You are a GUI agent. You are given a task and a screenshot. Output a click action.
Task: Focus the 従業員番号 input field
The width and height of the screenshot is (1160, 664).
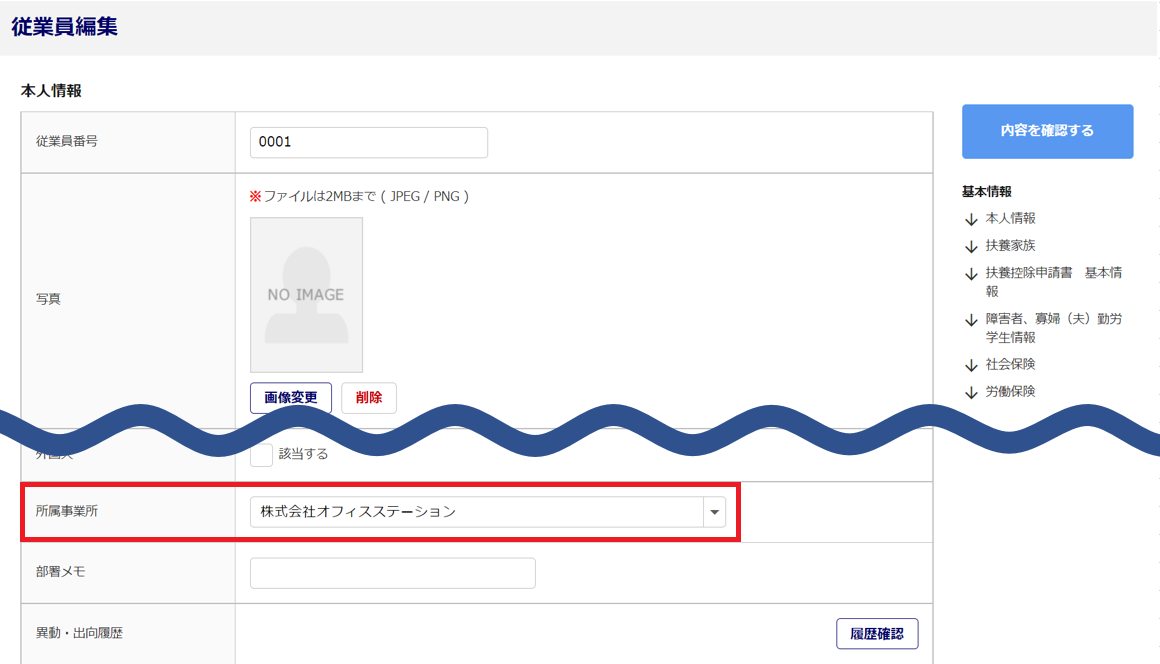pos(368,143)
